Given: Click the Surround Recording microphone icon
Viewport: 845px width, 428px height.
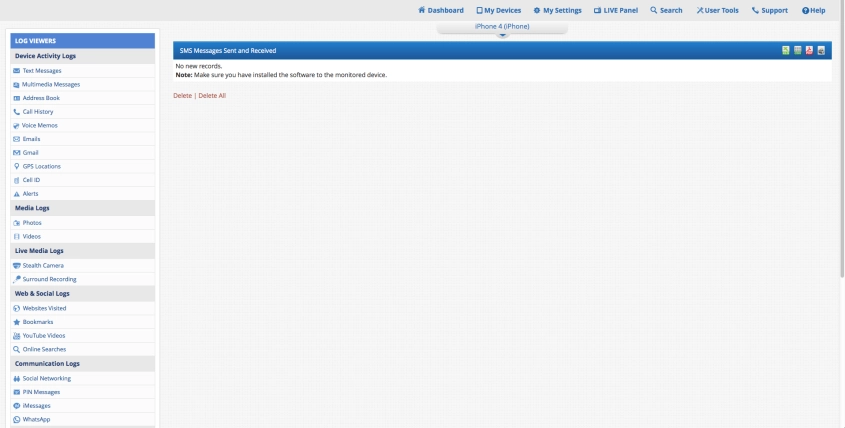Looking at the screenshot, I should point(17,279).
